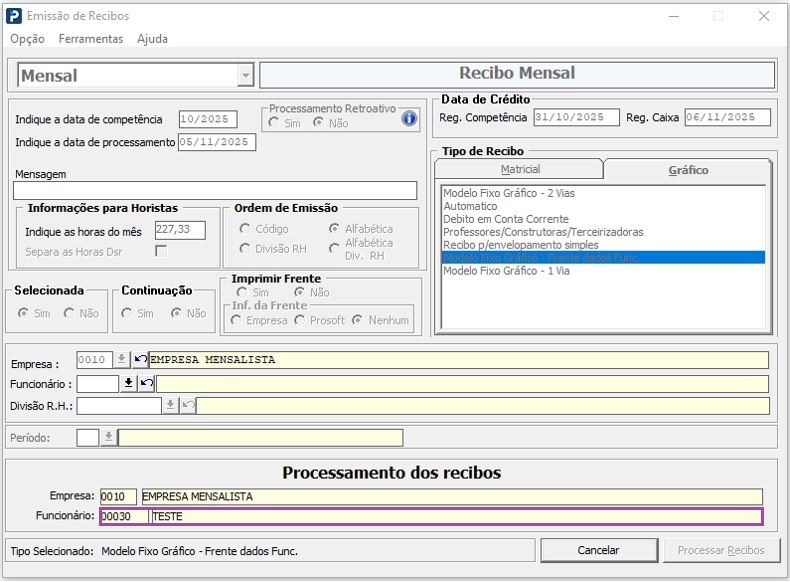Screen dimensions: 790x582
Task: Click the Processar Recibos button
Action: [720, 550]
